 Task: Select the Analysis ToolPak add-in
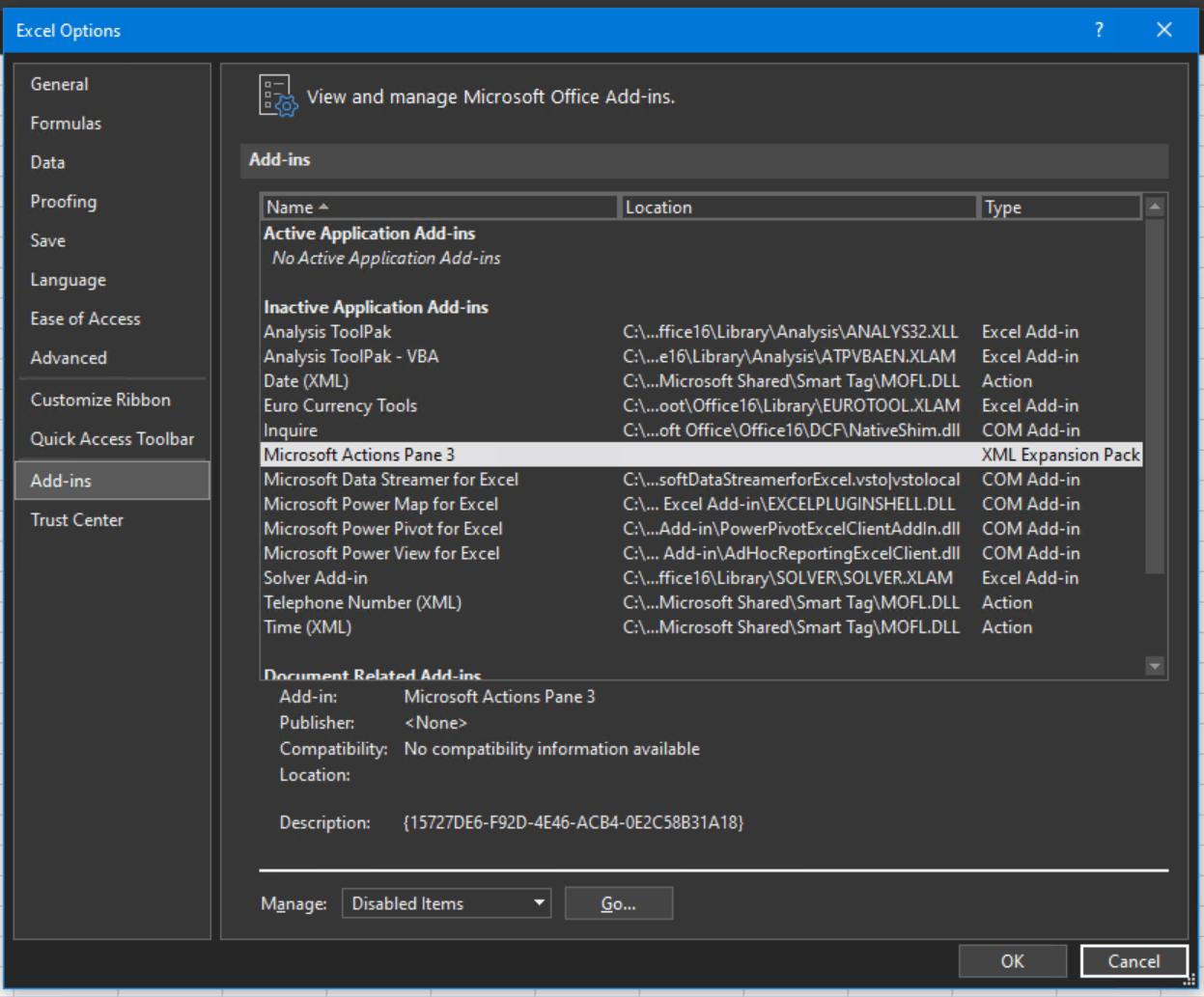pyautogui.click(x=326, y=331)
